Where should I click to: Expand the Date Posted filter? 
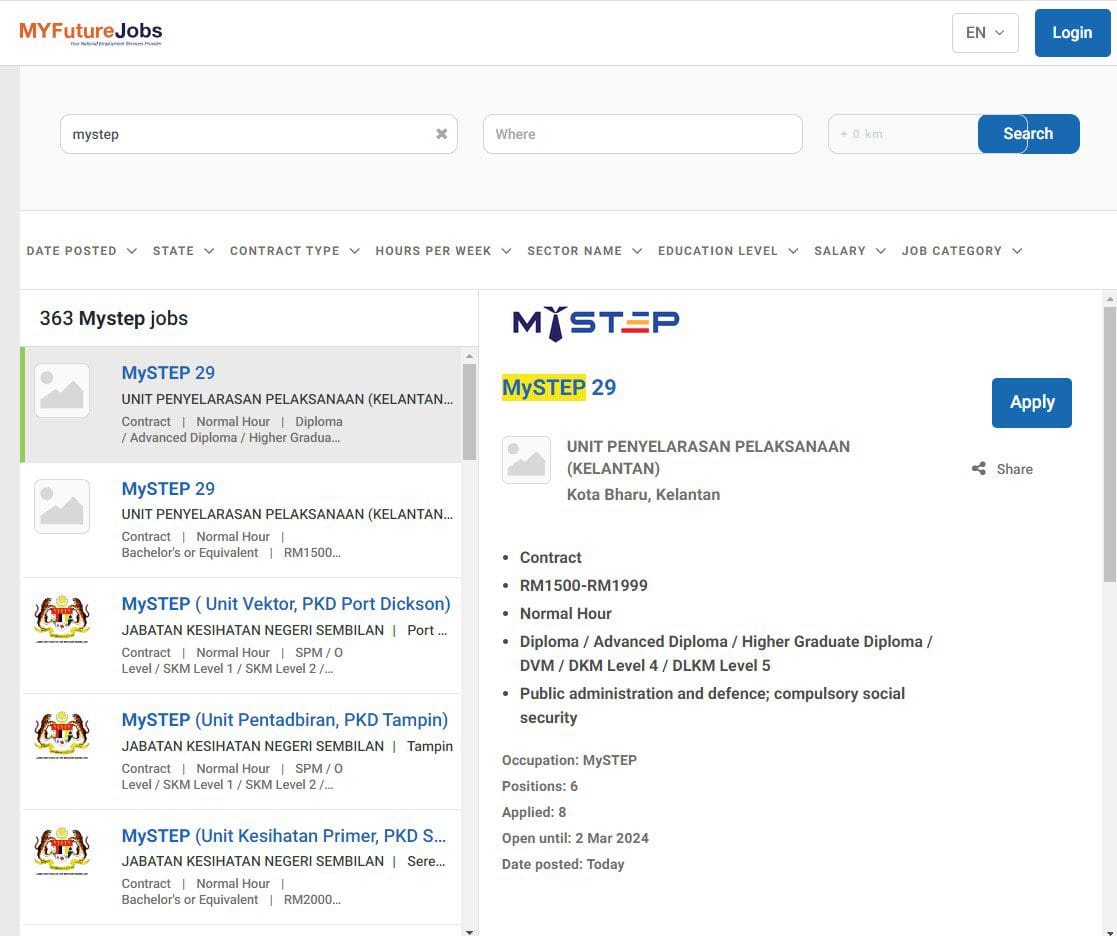81,251
